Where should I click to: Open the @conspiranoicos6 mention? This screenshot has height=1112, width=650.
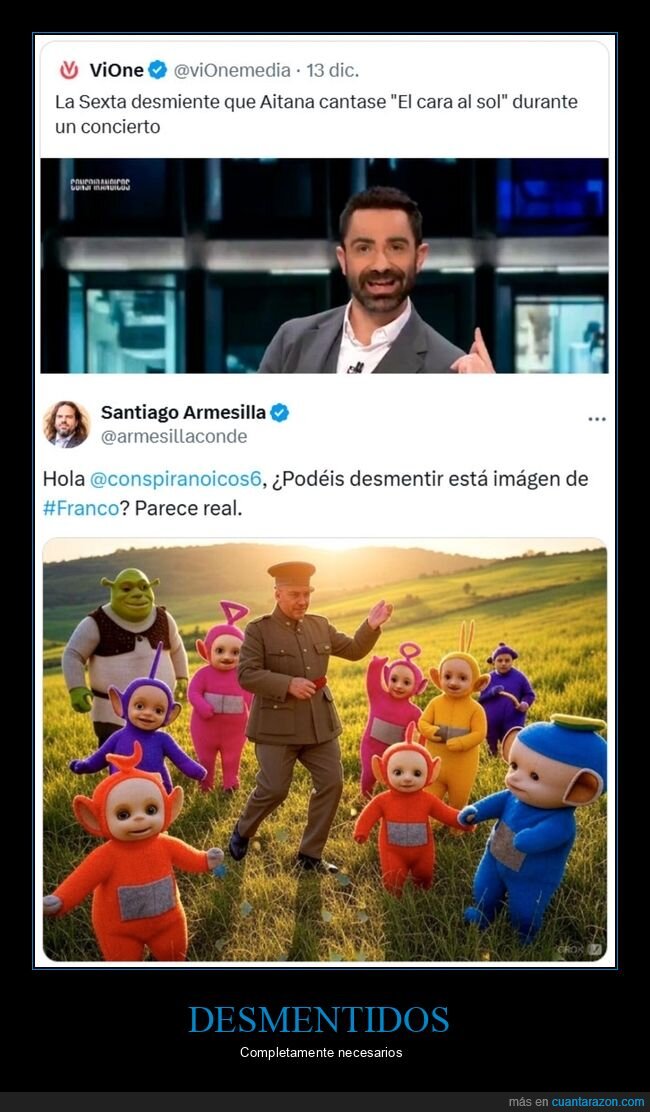click(176, 479)
